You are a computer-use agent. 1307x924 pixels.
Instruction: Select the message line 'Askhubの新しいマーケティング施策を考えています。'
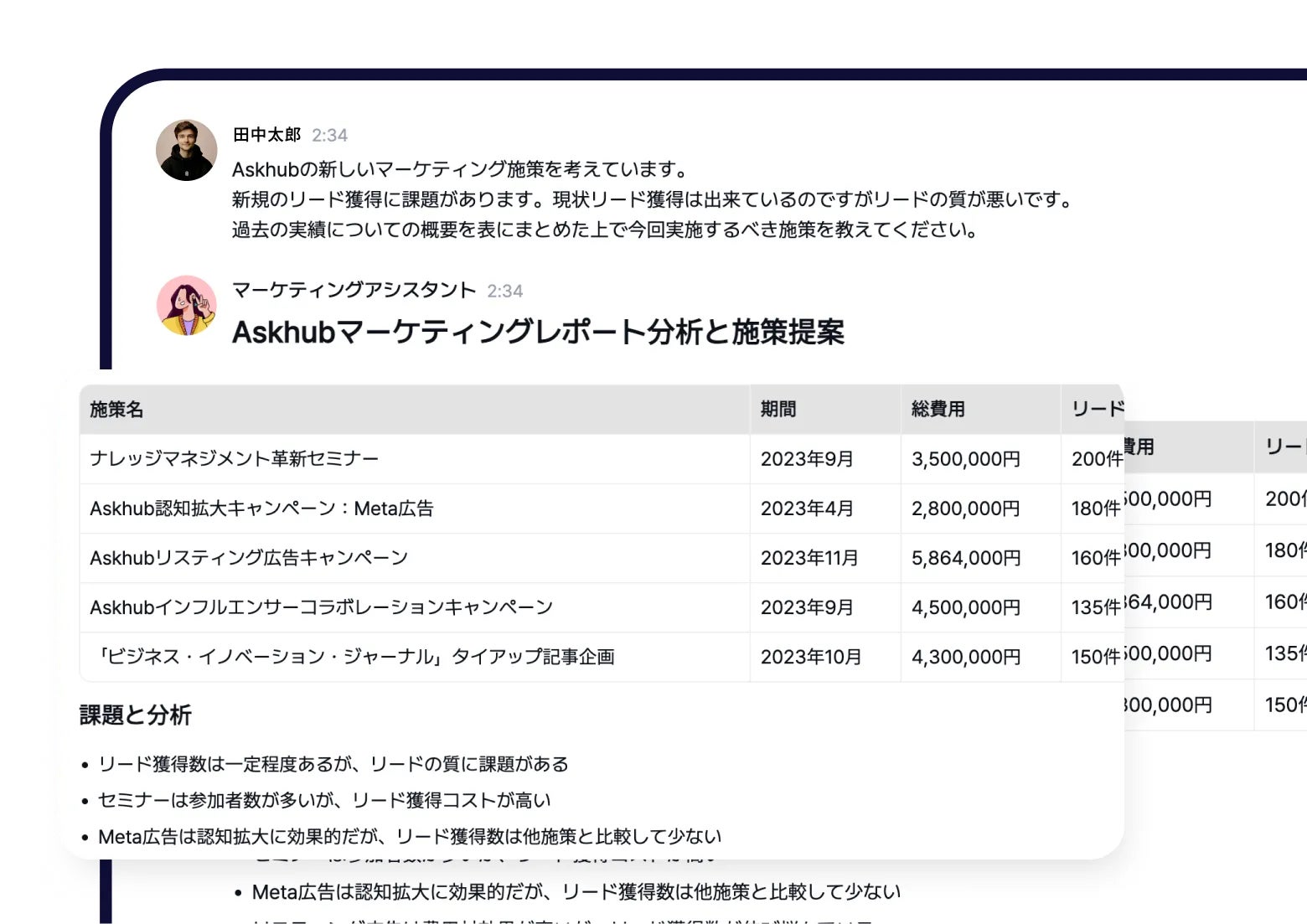point(460,169)
